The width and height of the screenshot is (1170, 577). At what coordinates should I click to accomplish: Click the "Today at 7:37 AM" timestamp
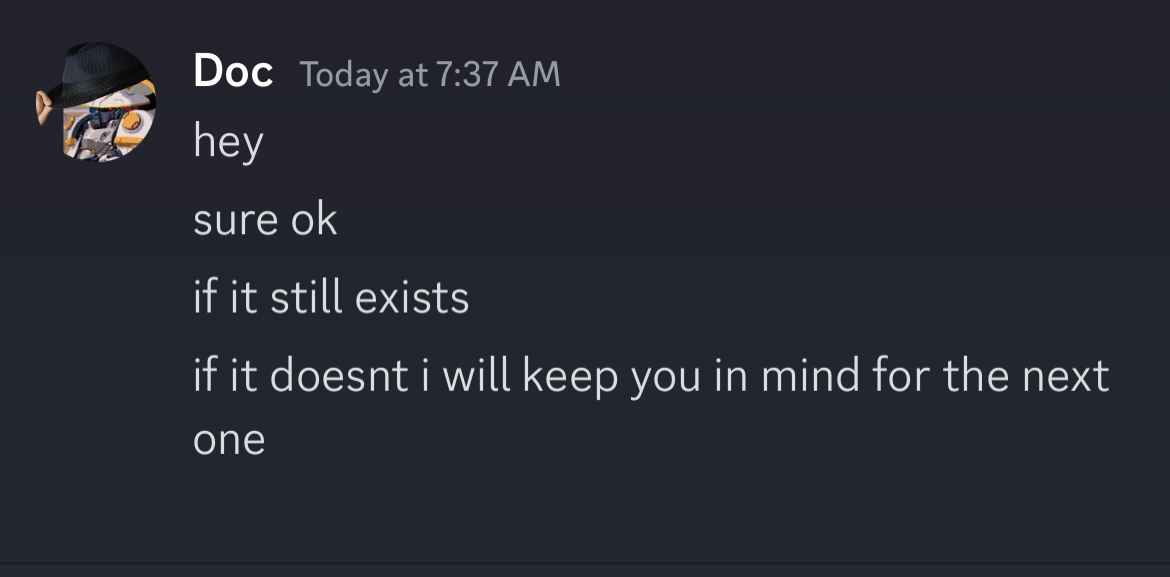click(430, 75)
